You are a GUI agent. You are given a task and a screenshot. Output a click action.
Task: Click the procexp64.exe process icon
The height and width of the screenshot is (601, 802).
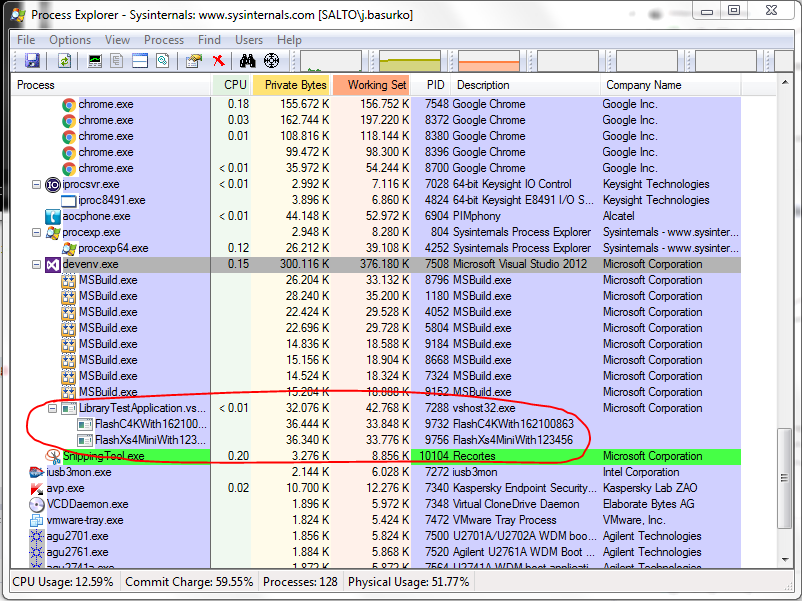point(69,249)
